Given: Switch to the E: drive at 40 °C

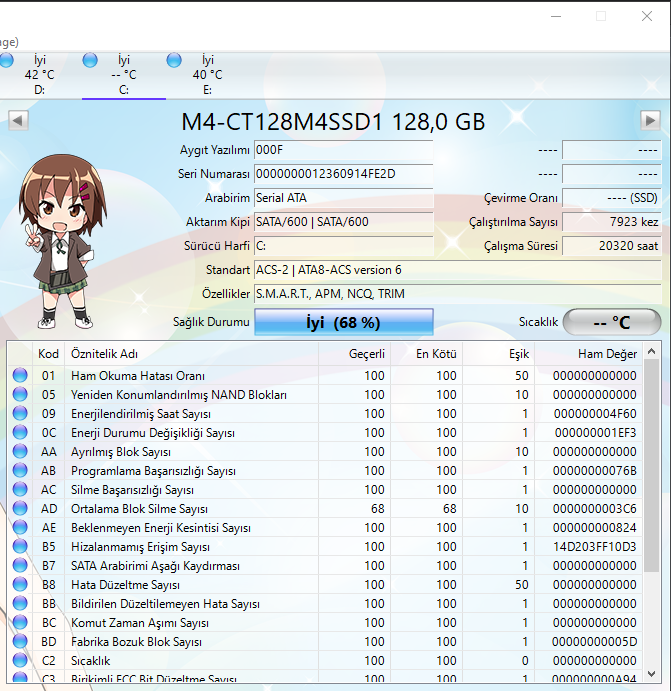Looking at the screenshot, I should pos(207,75).
